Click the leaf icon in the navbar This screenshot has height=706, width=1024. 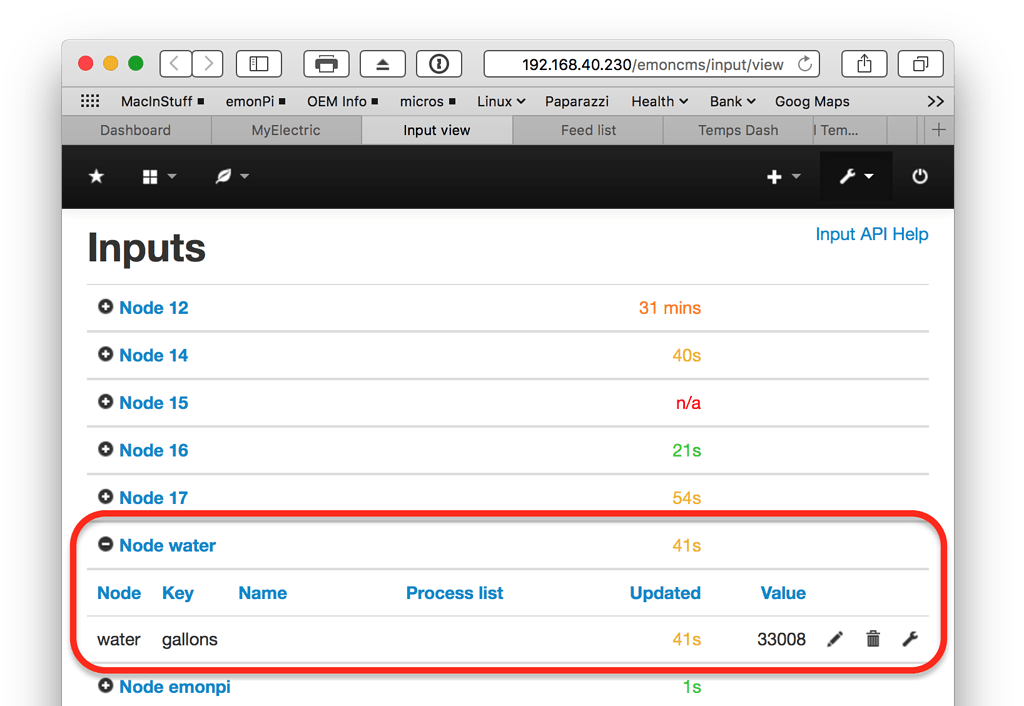(x=225, y=176)
